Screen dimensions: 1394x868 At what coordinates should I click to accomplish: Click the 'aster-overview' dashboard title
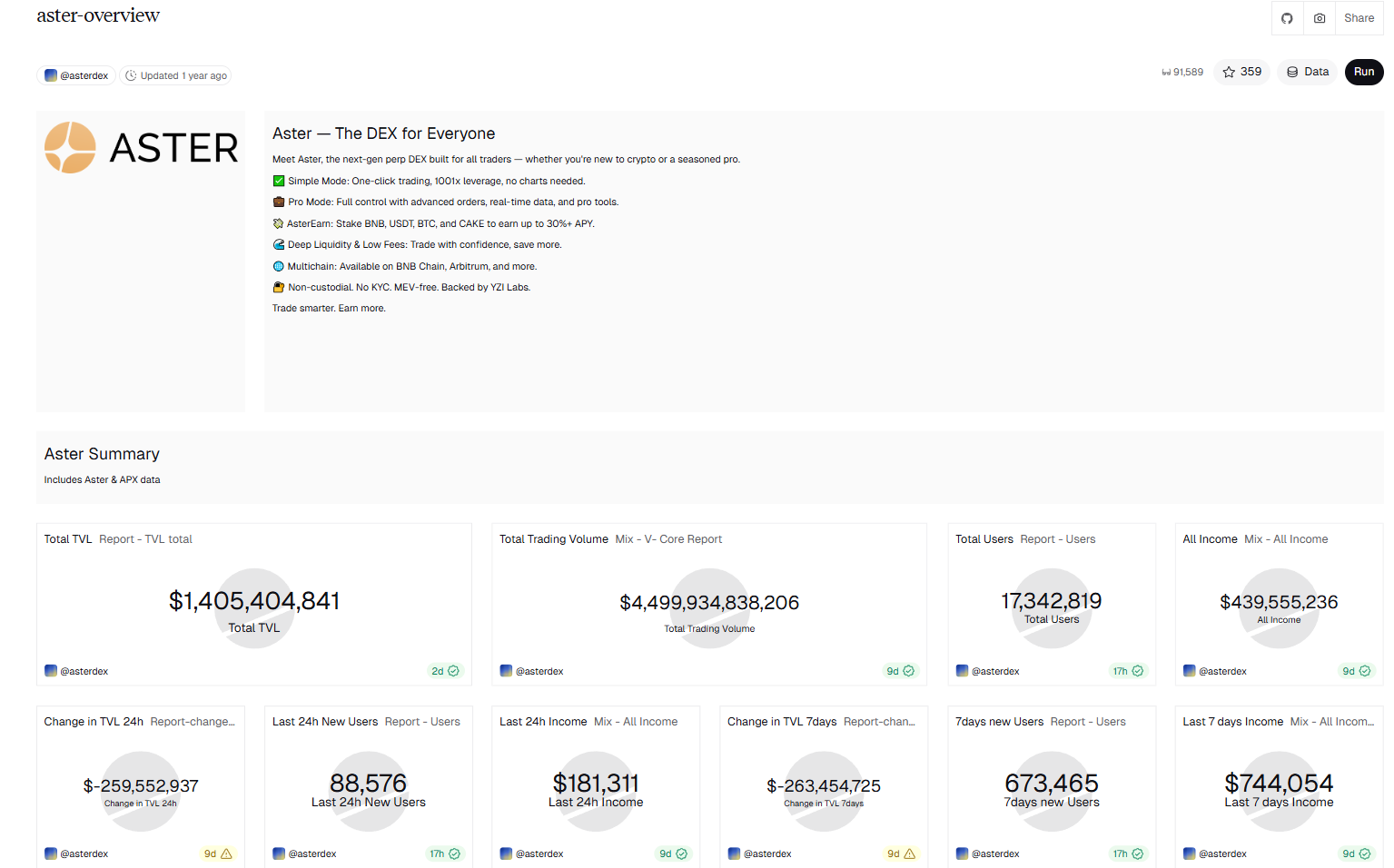[x=98, y=15]
